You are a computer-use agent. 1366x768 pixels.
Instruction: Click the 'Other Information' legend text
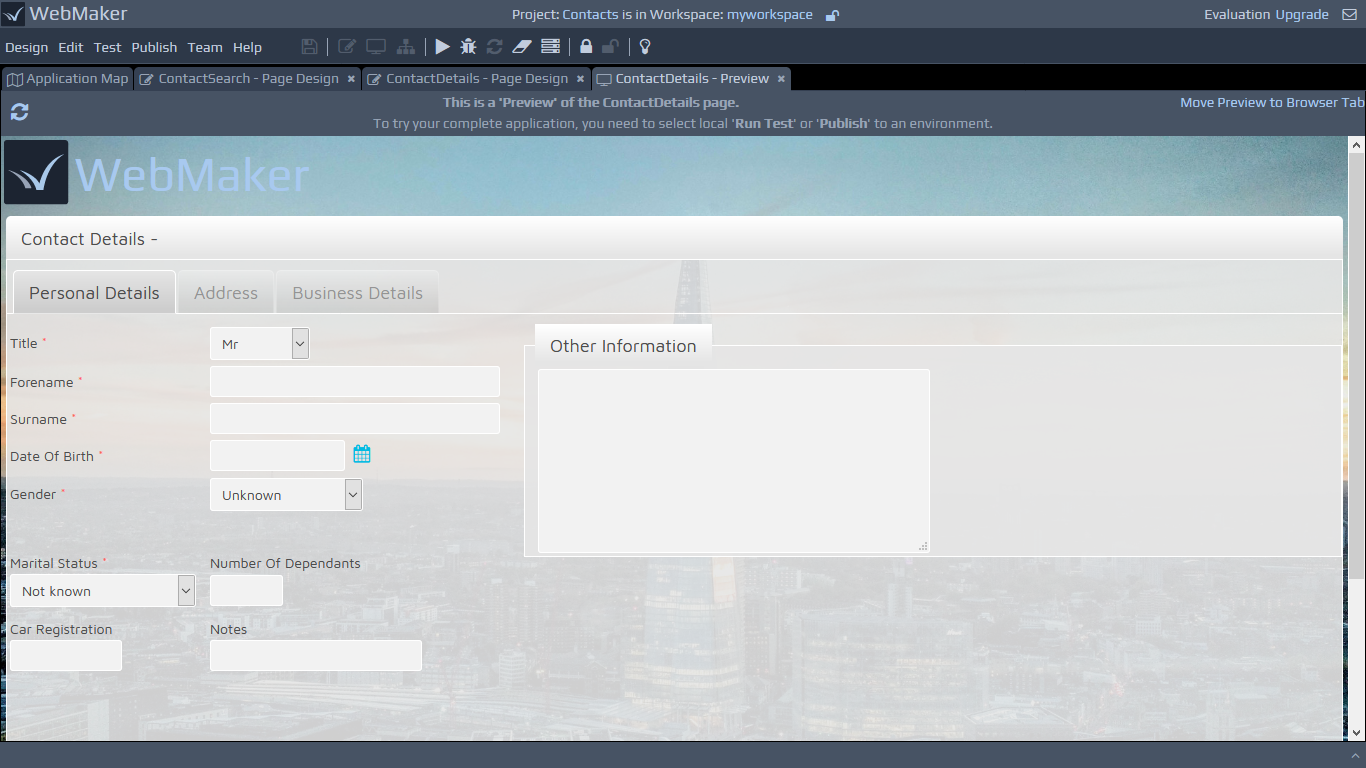[x=623, y=346]
